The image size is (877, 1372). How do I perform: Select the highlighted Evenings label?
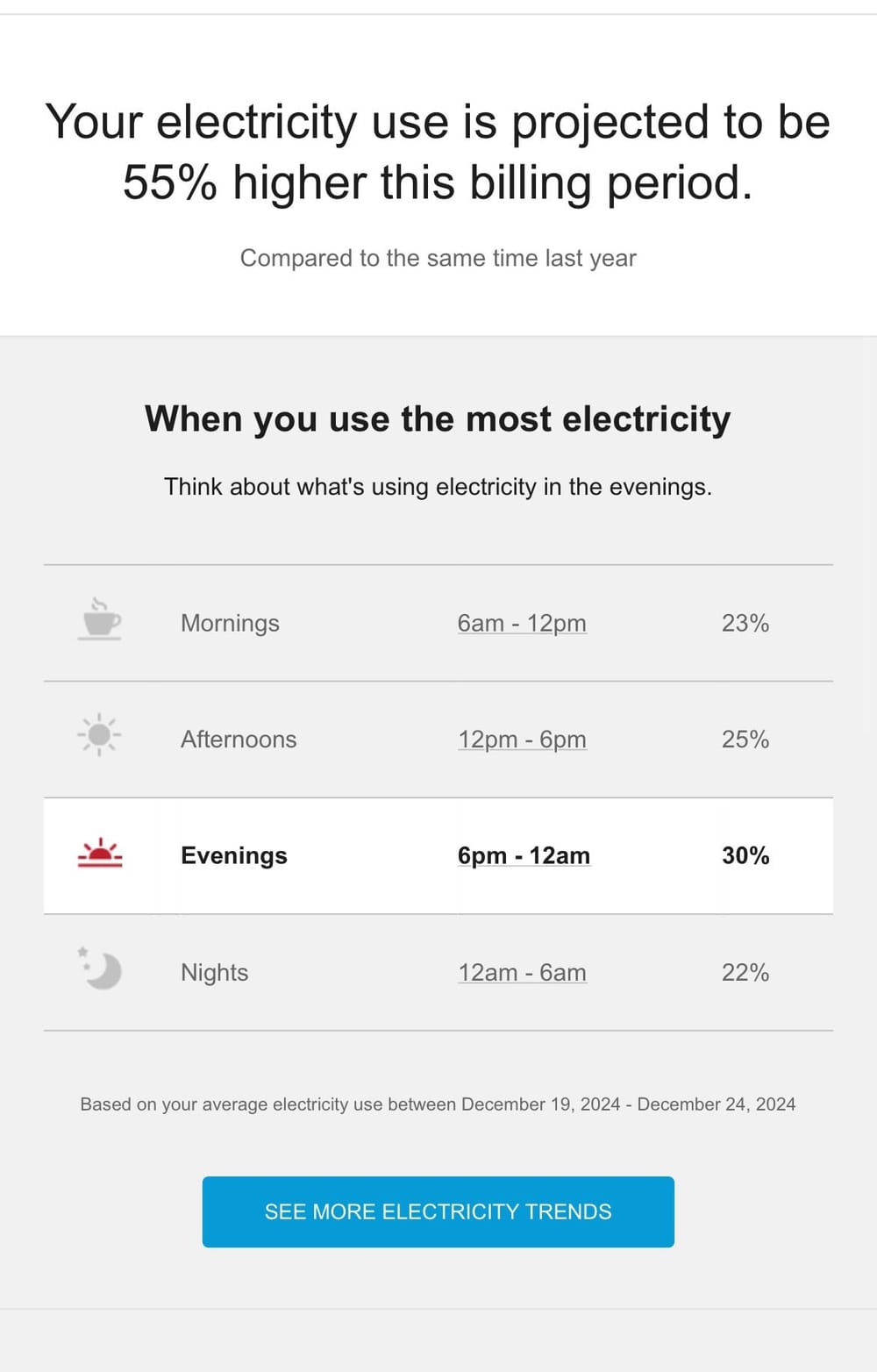(x=234, y=855)
